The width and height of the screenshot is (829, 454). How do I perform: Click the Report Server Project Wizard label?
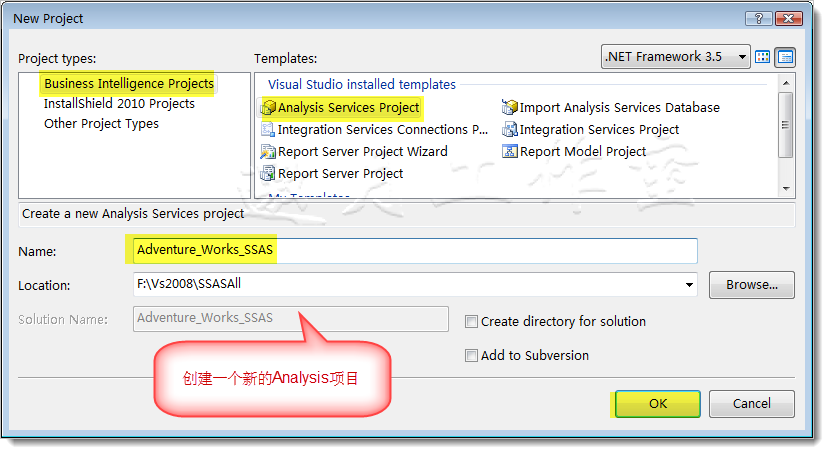point(363,152)
